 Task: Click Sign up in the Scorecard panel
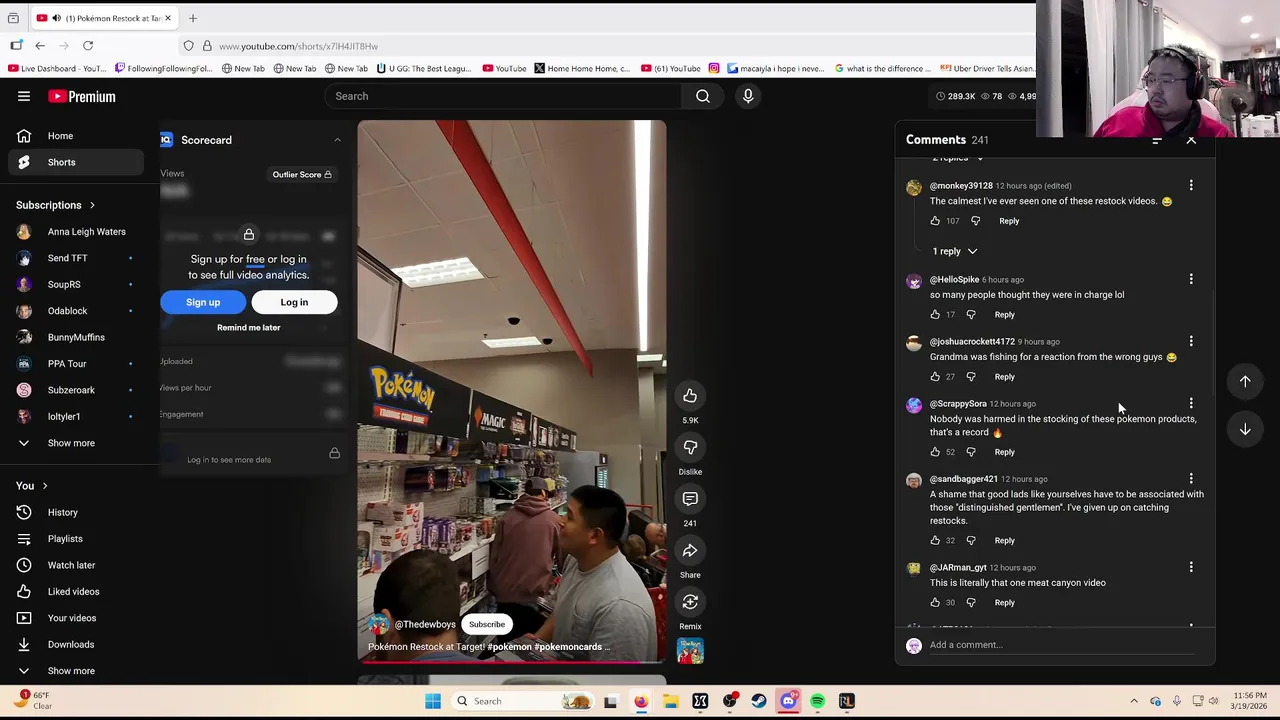pyautogui.click(x=203, y=302)
